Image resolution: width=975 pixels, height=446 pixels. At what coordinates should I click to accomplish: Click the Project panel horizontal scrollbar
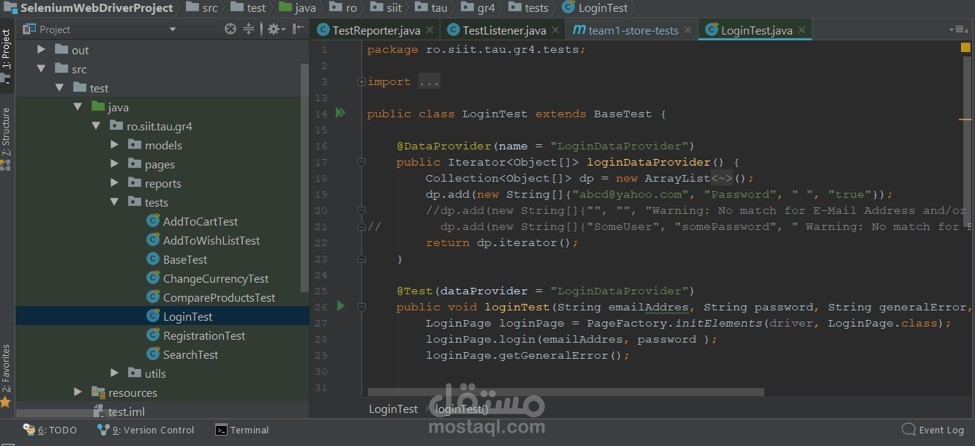pos(56,413)
